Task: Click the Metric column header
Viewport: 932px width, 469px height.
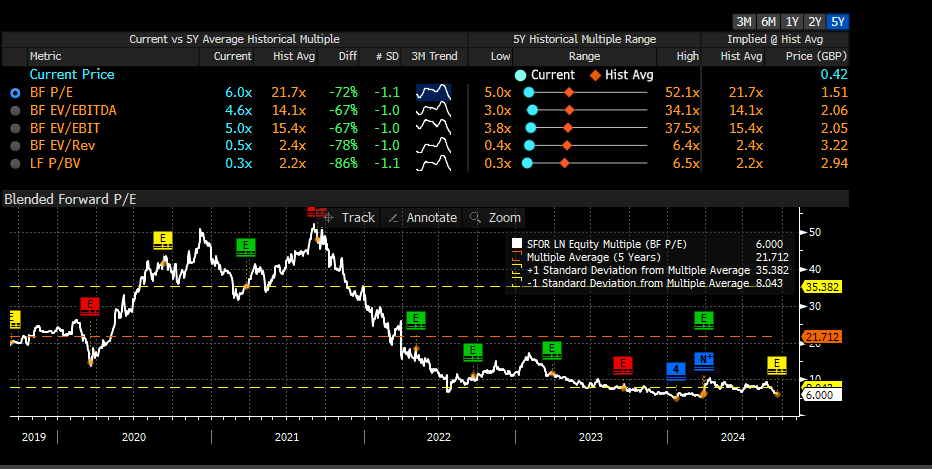Action: coord(46,56)
